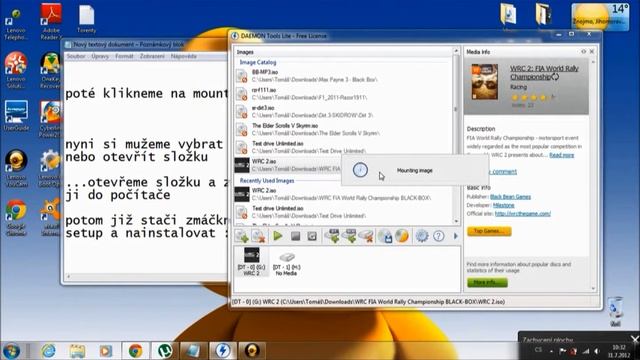The width and height of the screenshot is (640, 360).
Task: Open uTorrent taskbar icon
Action: [165, 351]
